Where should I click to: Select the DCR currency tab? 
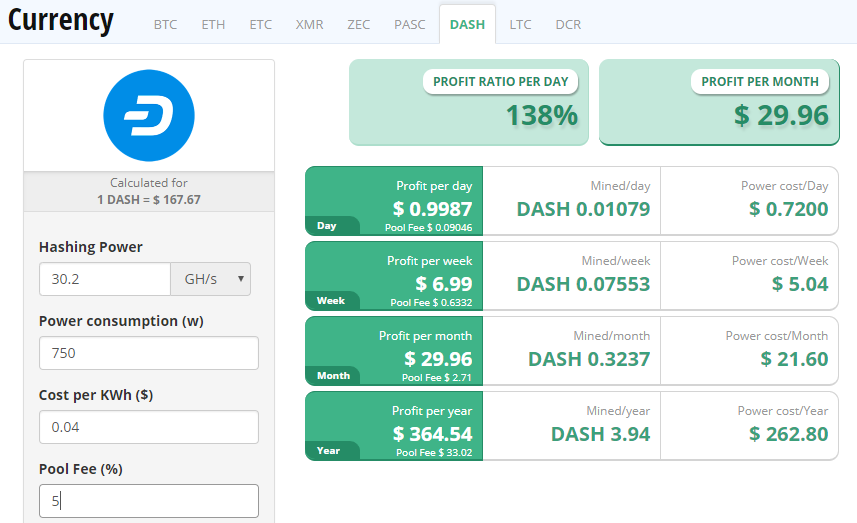point(568,25)
